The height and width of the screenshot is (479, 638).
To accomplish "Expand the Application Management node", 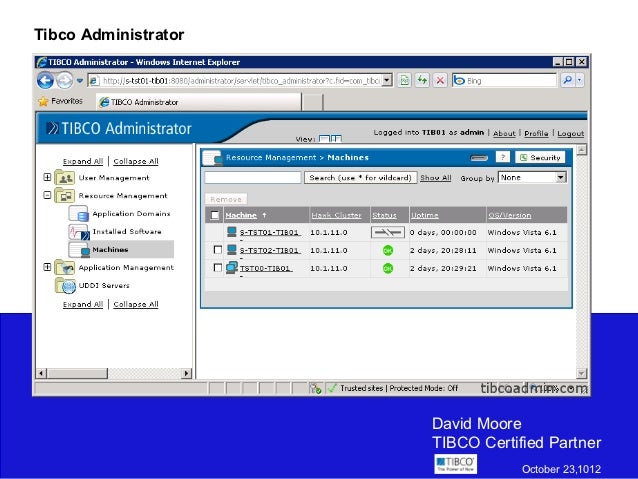I will tap(47, 267).
